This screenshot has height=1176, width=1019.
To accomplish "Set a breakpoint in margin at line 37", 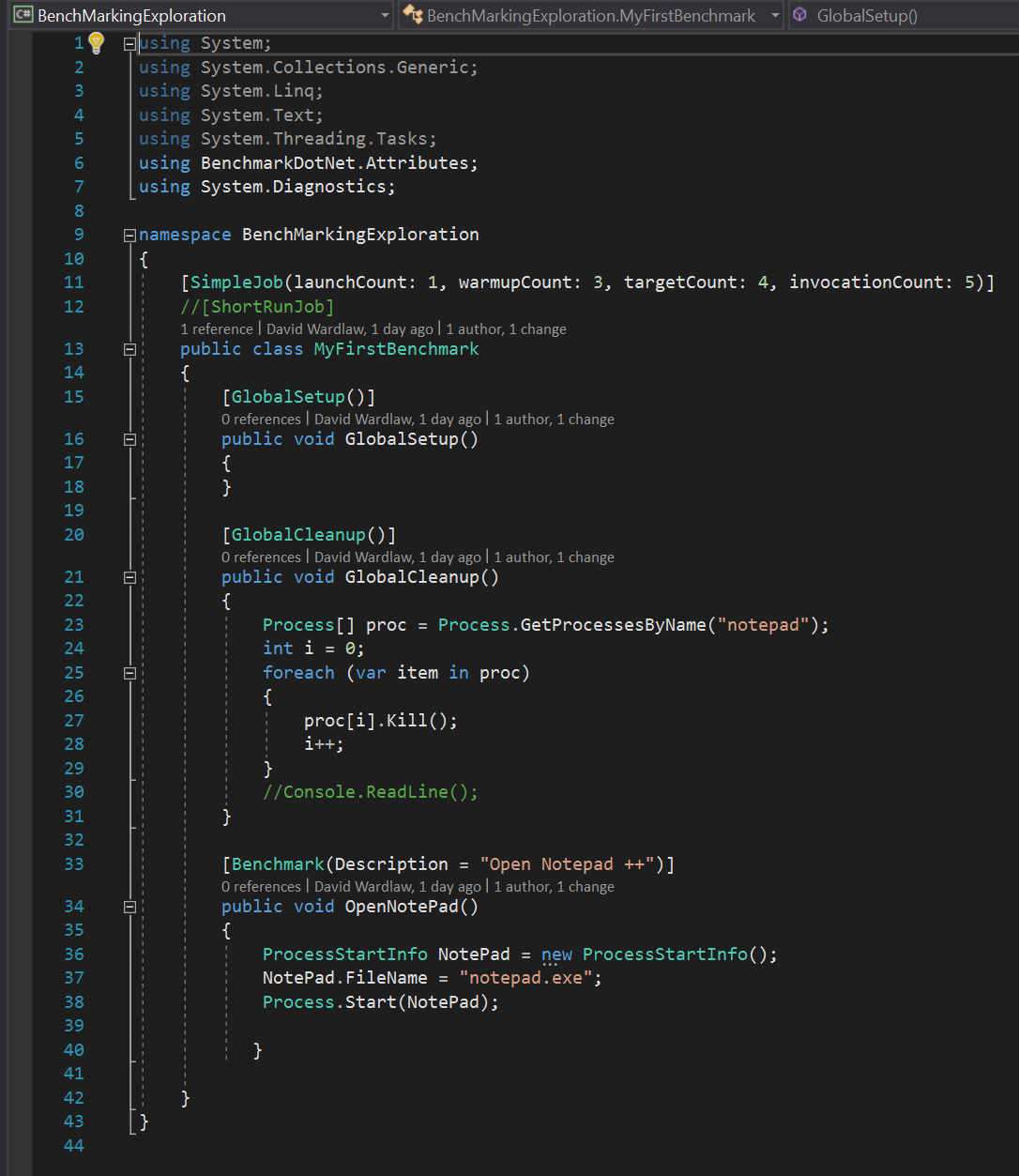I will point(19,977).
